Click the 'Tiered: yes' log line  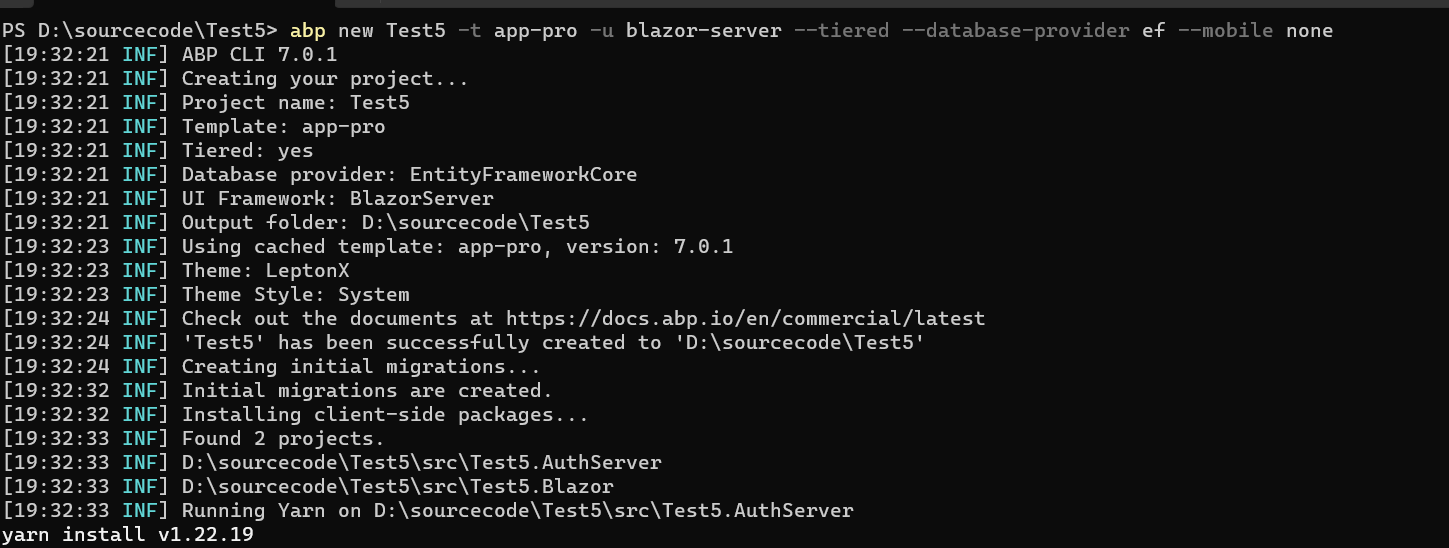click(247, 151)
